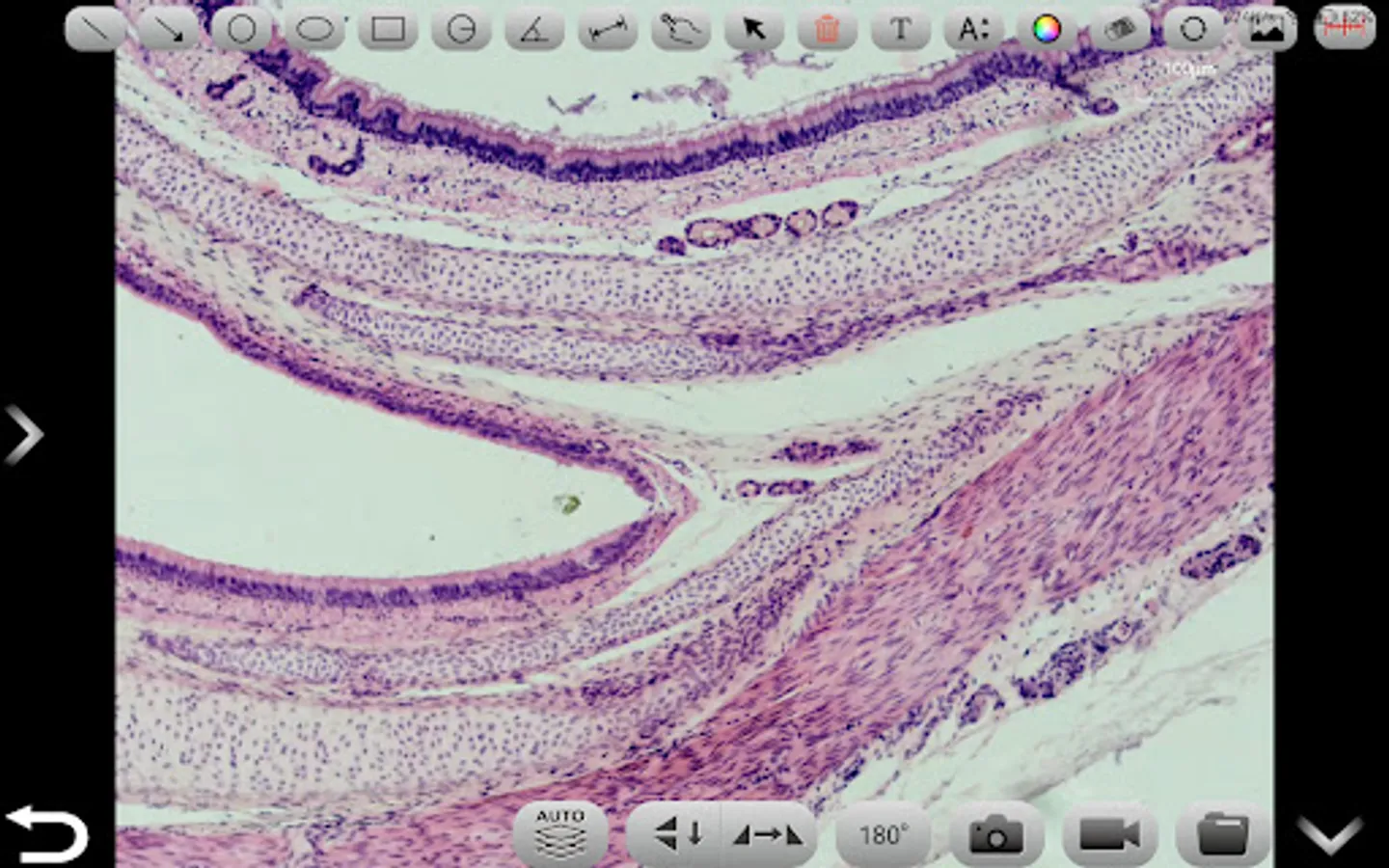This screenshot has height=868, width=1389.
Task: Collapse the bottom toolbar with down chevron
Action: point(1329,833)
